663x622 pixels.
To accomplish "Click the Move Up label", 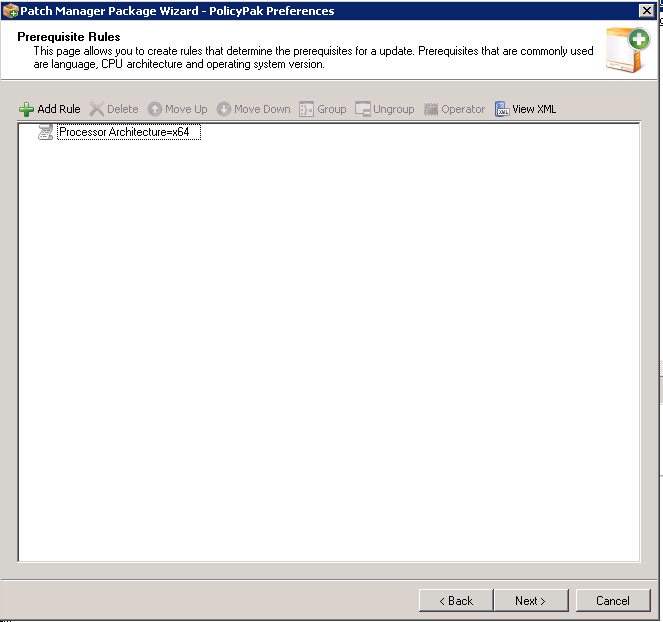I will [186, 110].
